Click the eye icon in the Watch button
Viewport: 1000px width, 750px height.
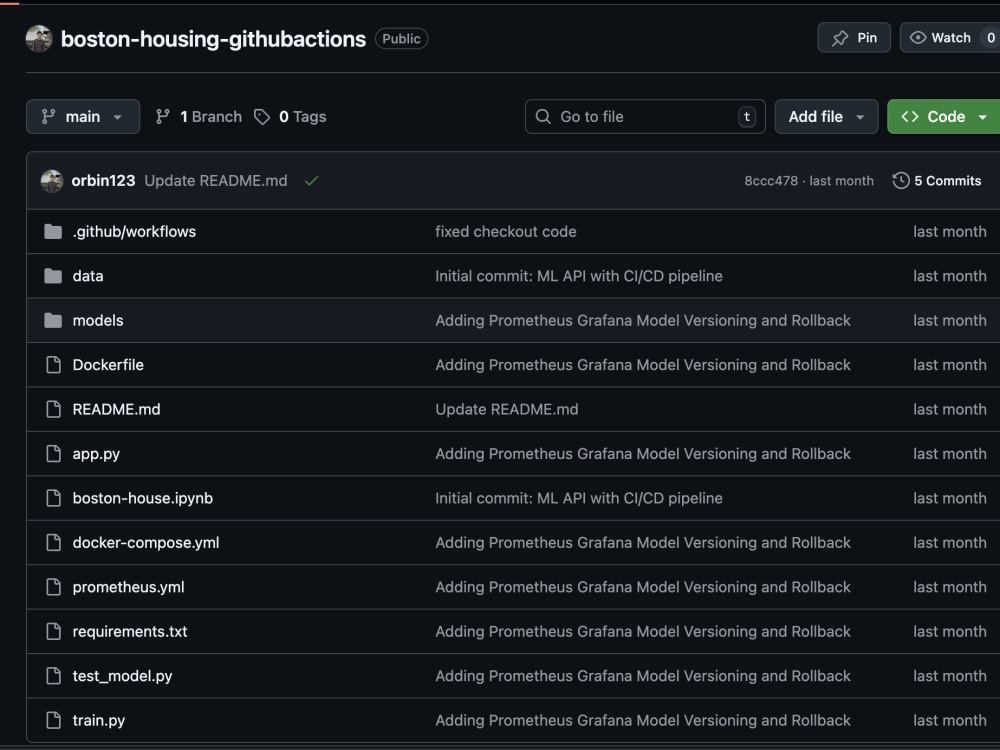click(918, 38)
